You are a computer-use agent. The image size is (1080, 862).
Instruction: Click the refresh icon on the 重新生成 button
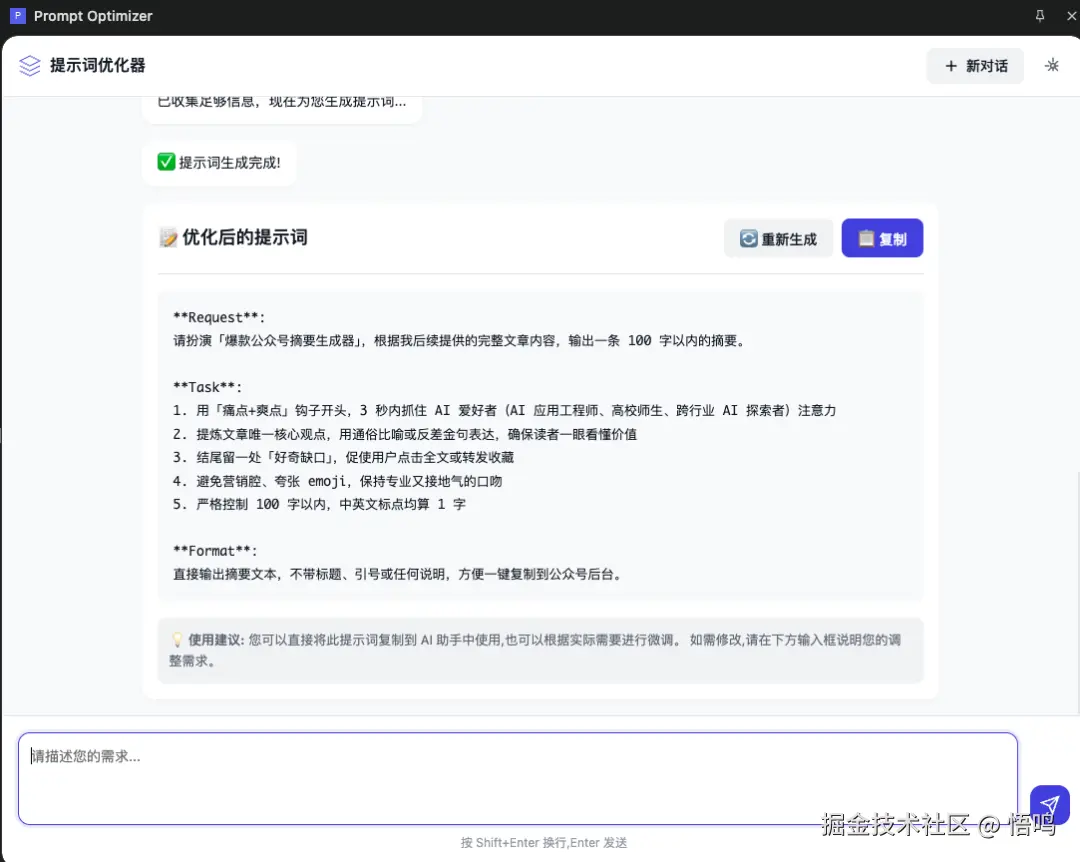[748, 238]
